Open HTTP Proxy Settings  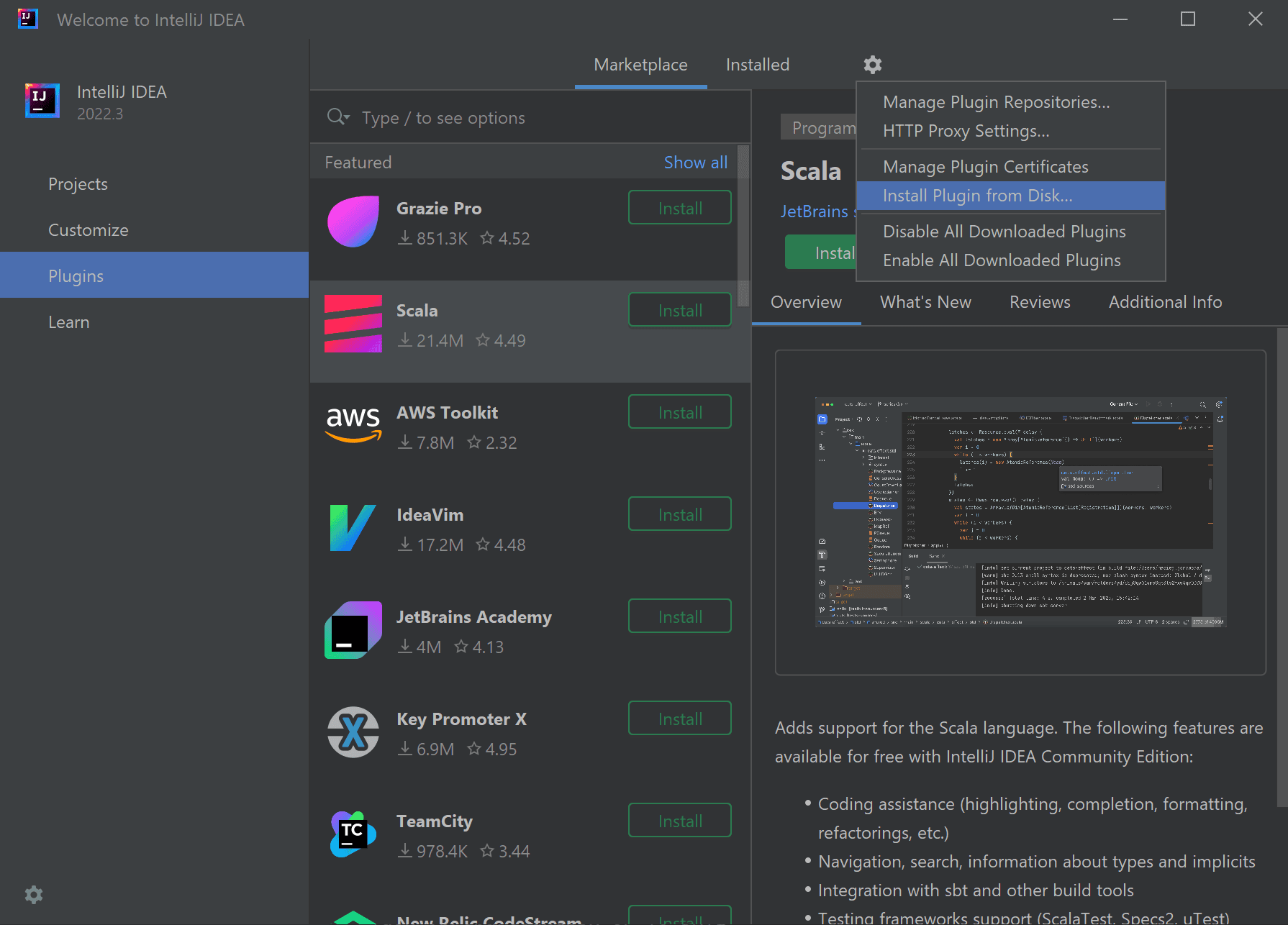[x=966, y=131]
